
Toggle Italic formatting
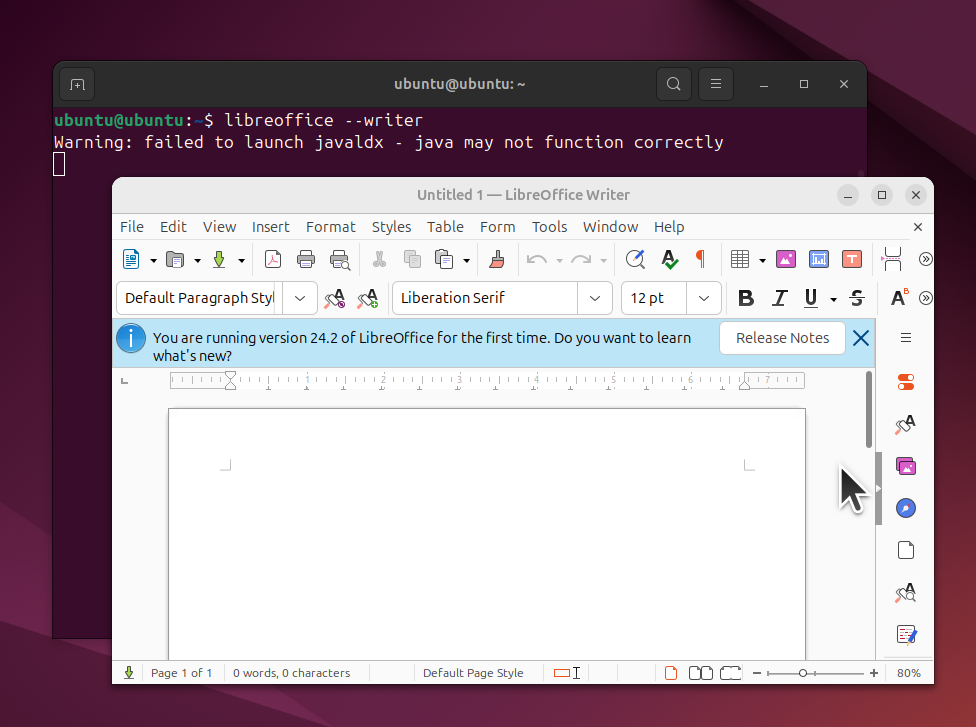[x=779, y=298]
